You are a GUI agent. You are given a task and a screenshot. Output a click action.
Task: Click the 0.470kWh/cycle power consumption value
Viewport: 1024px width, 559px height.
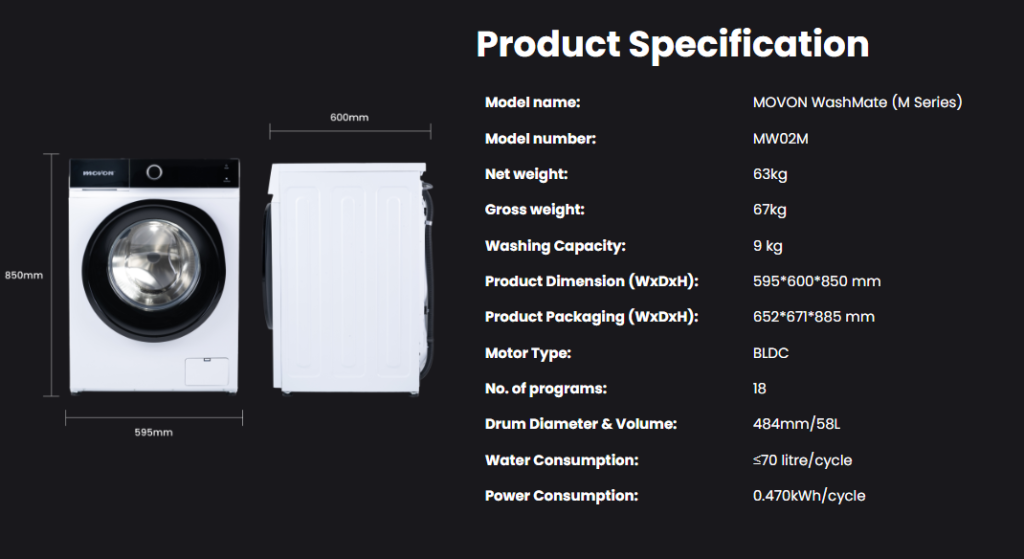809,496
